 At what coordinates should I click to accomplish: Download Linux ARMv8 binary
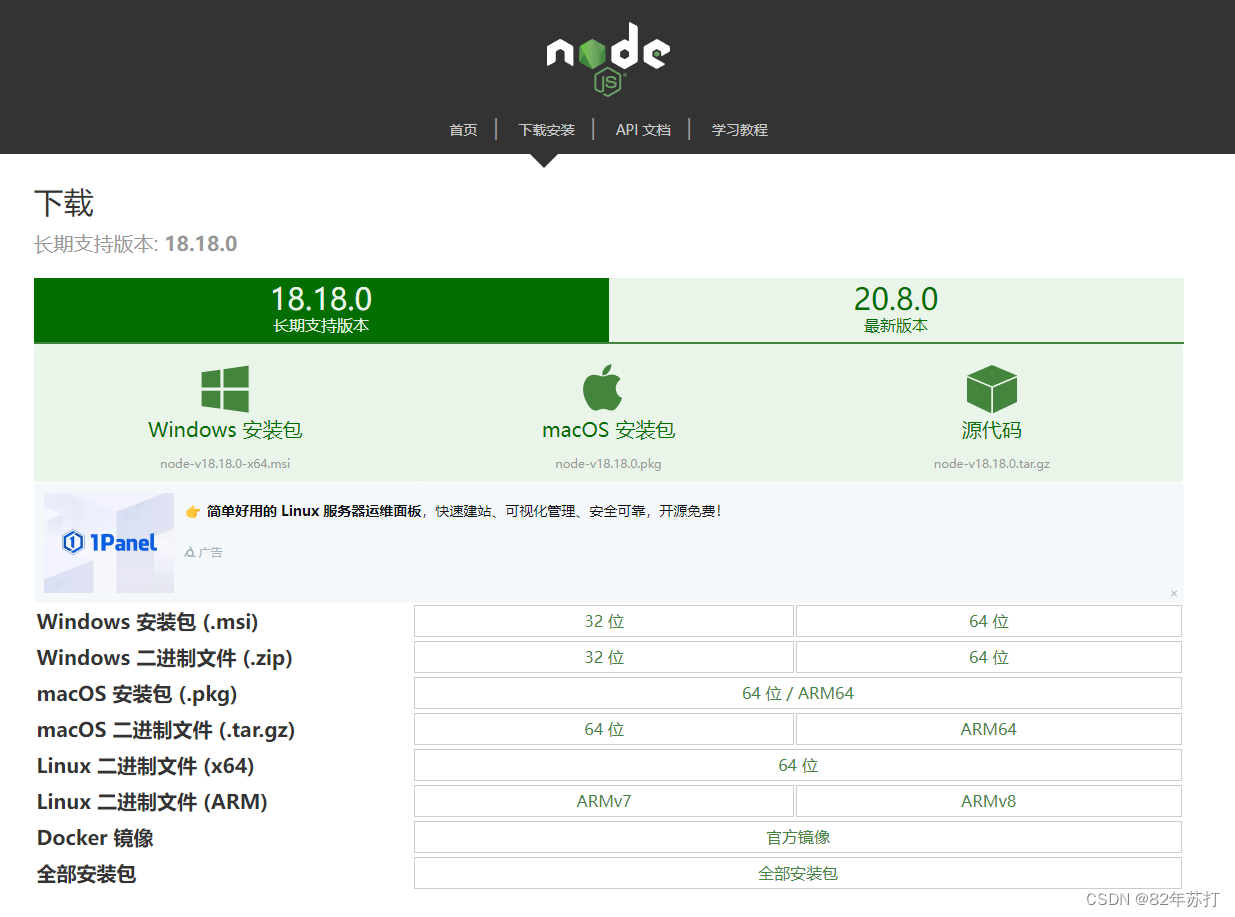point(989,801)
